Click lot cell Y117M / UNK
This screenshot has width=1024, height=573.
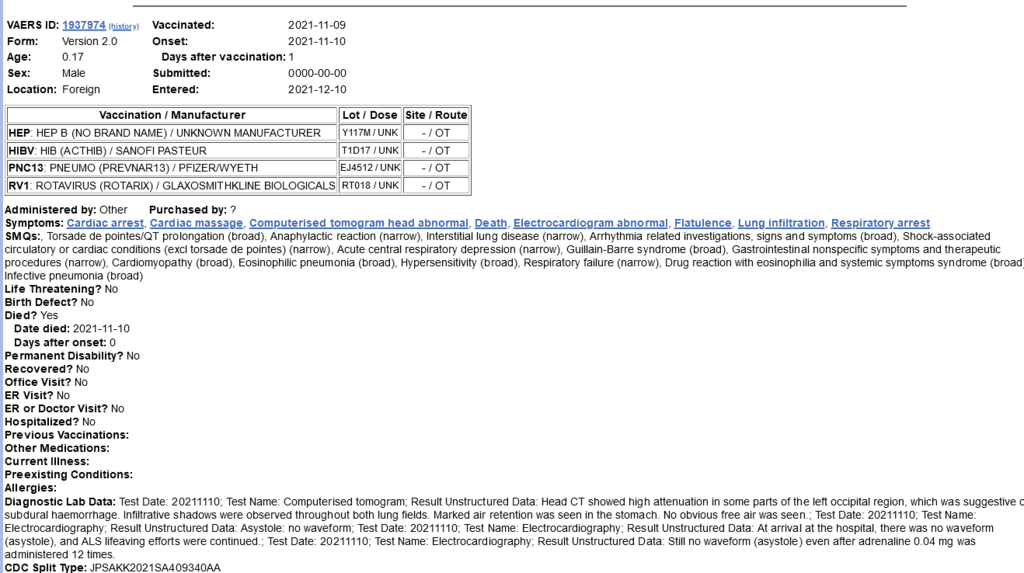(370, 133)
